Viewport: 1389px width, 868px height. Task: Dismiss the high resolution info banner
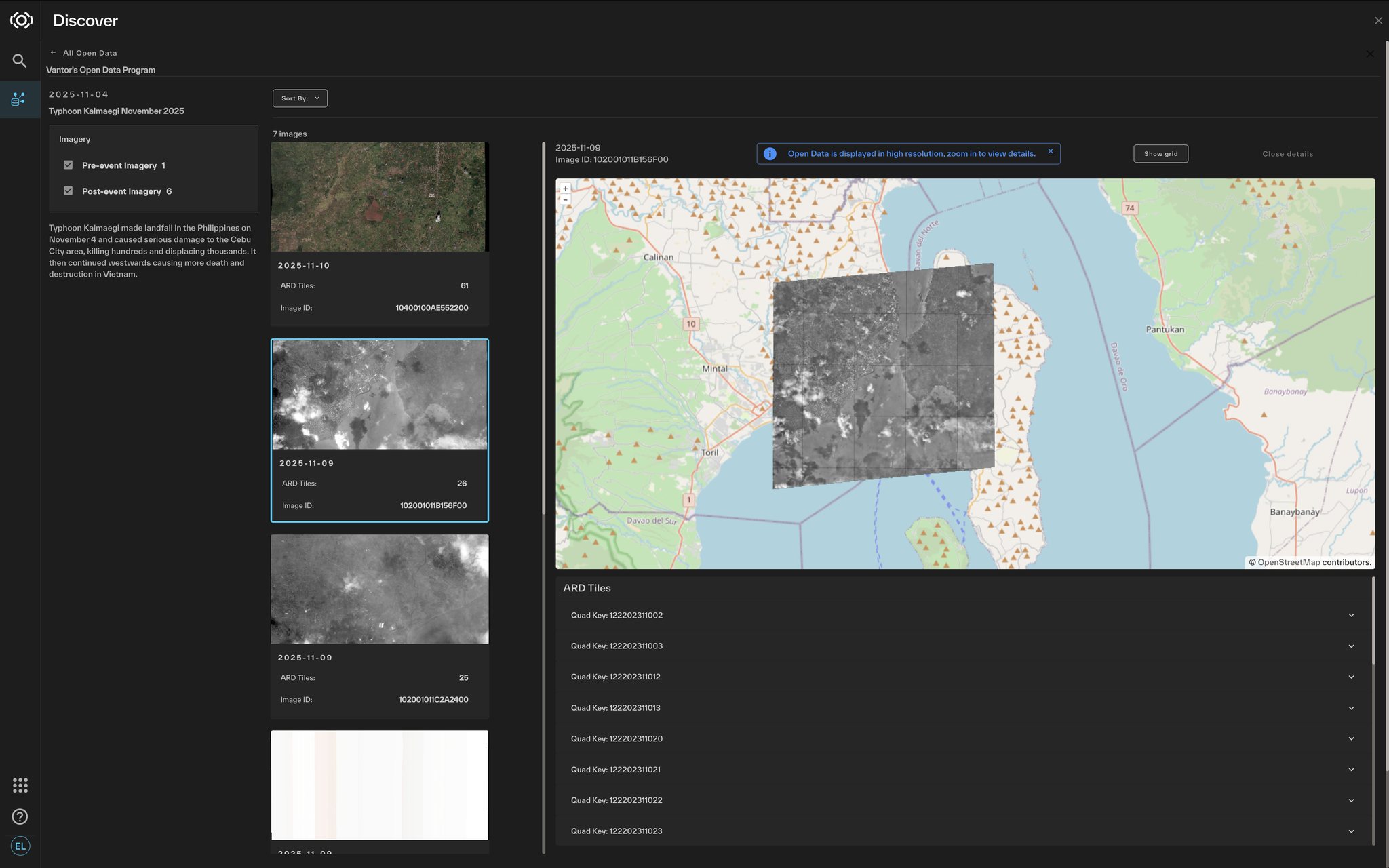1051,151
